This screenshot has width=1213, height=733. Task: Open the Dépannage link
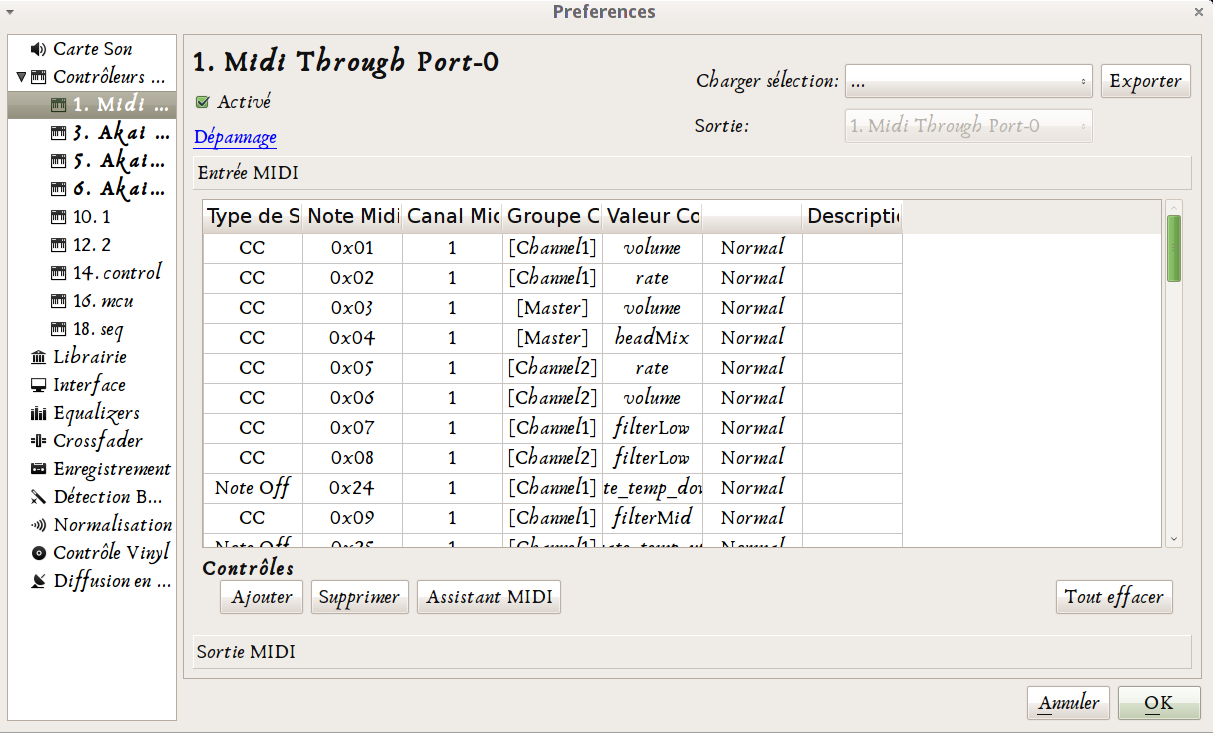235,138
